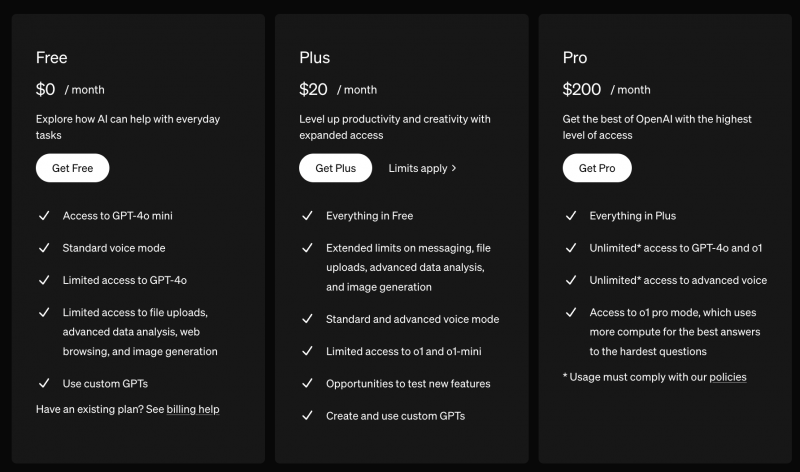Click checkmark next to Limited access to GPT-4o

pos(44,280)
